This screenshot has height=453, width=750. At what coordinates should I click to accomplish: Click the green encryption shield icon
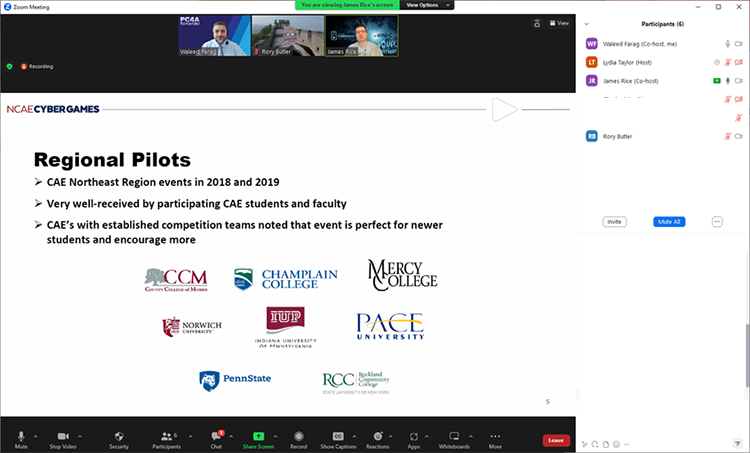click(10, 66)
